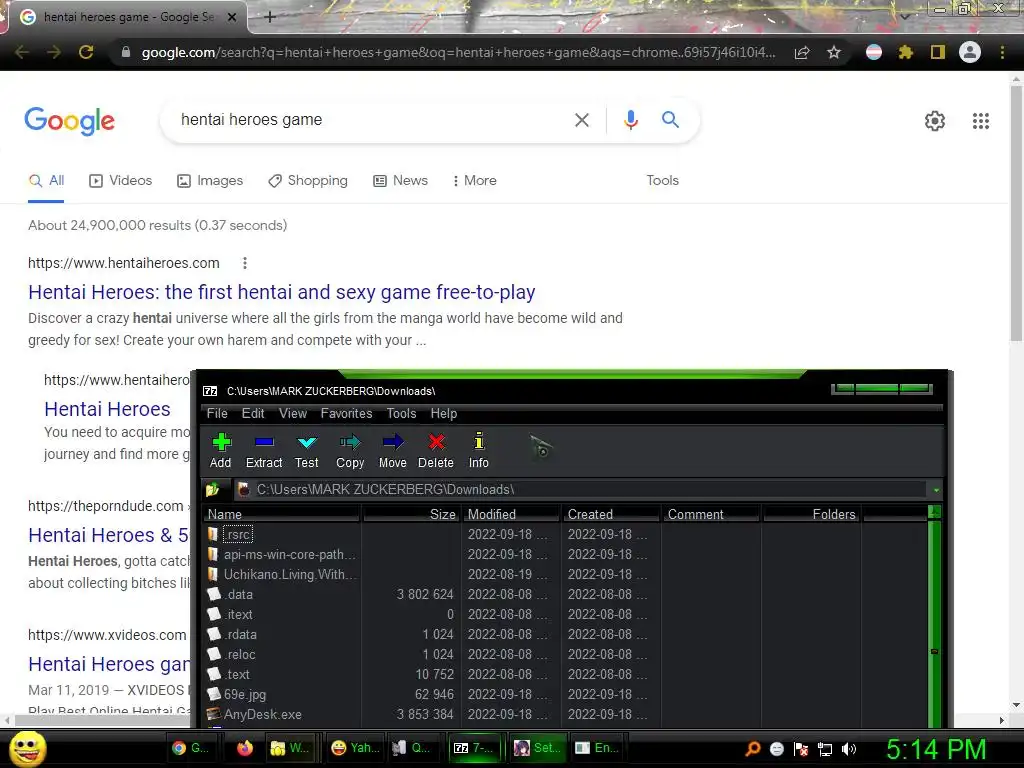Open the Tools menu in 7-Zip
This screenshot has width=1024, height=768.
click(x=401, y=413)
